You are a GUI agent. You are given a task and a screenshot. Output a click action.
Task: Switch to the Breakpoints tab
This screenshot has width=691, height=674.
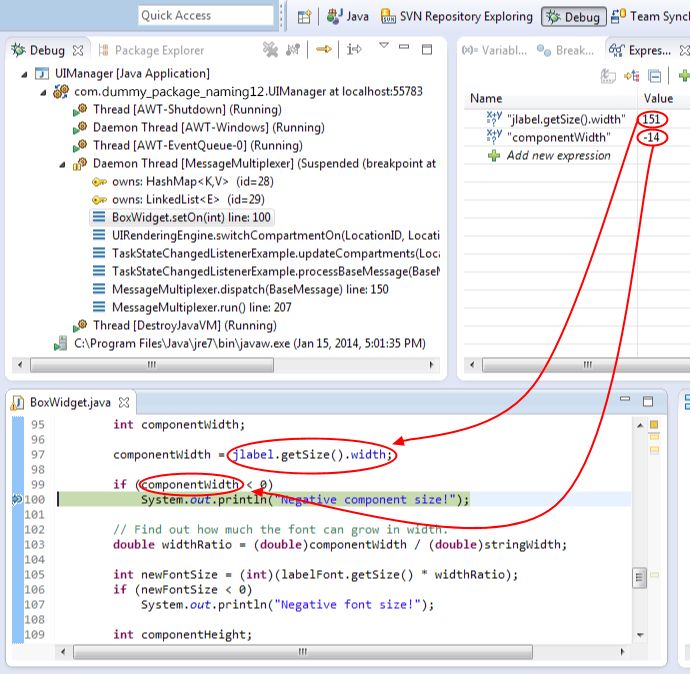click(x=565, y=50)
